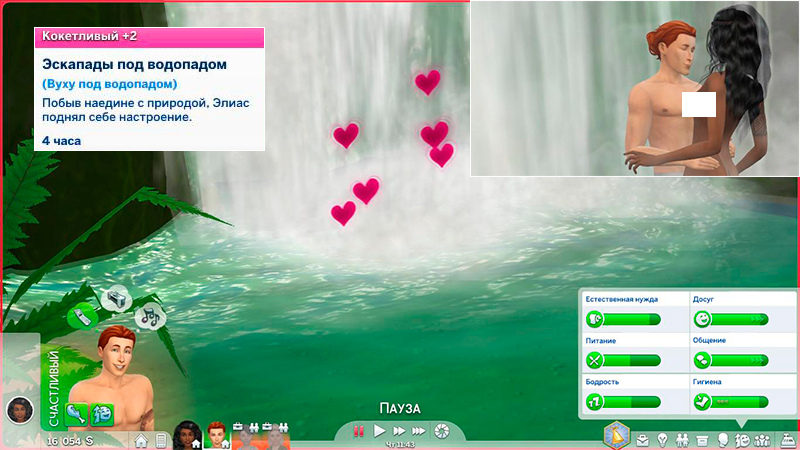Screen dimensions: 800x450
Task: Open the Simology head profile panel
Action: coord(722,440)
